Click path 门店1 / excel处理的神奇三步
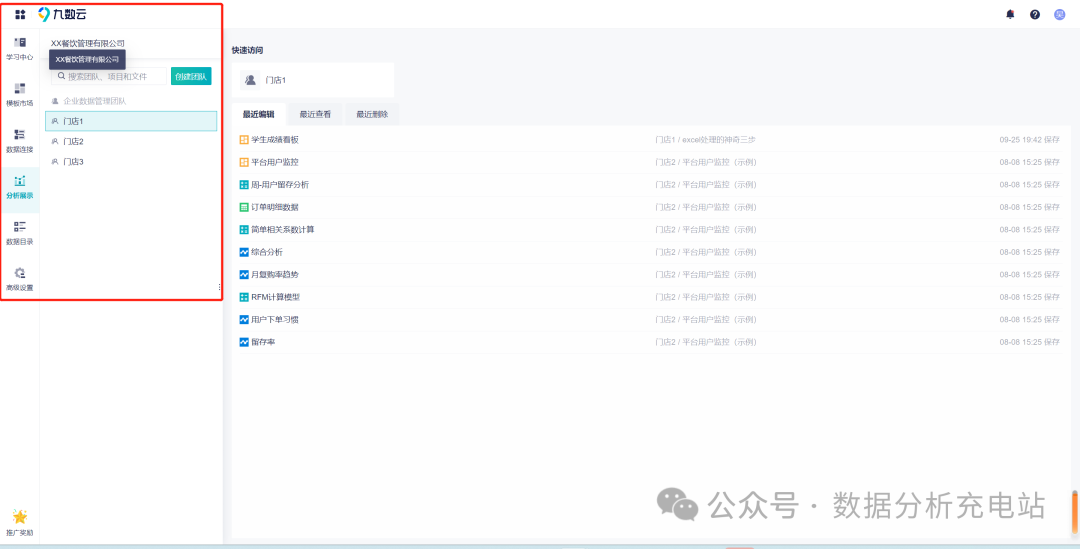The width and height of the screenshot is (1080, 549). coord(705,140)
